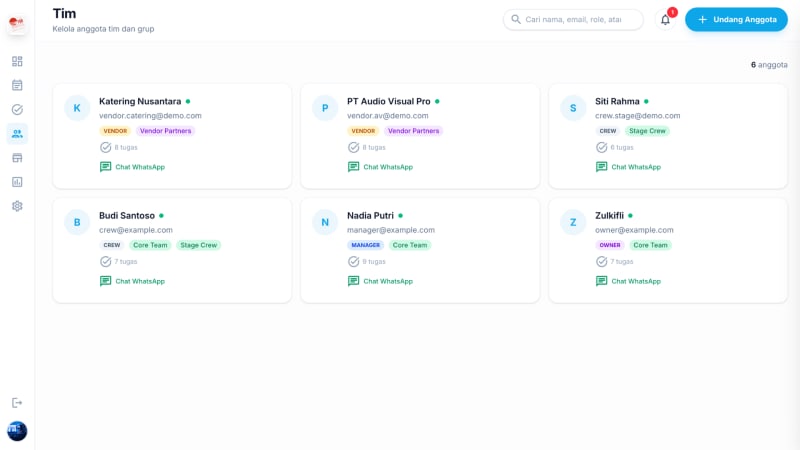Focus the member search field

[573, 19]
